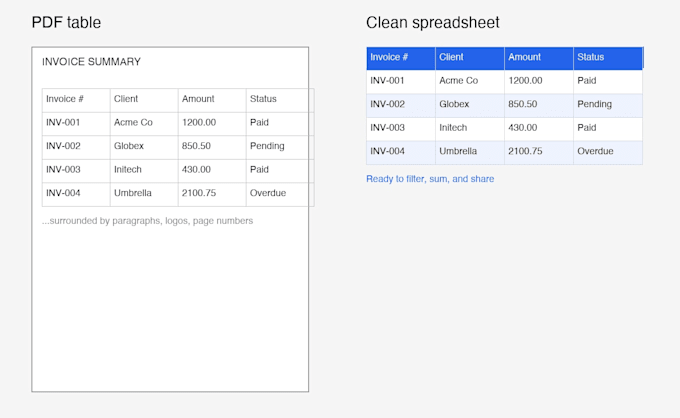680x418 pixels.
Task: Click 'Client' header in PDF table
Action: click(144, 100)
